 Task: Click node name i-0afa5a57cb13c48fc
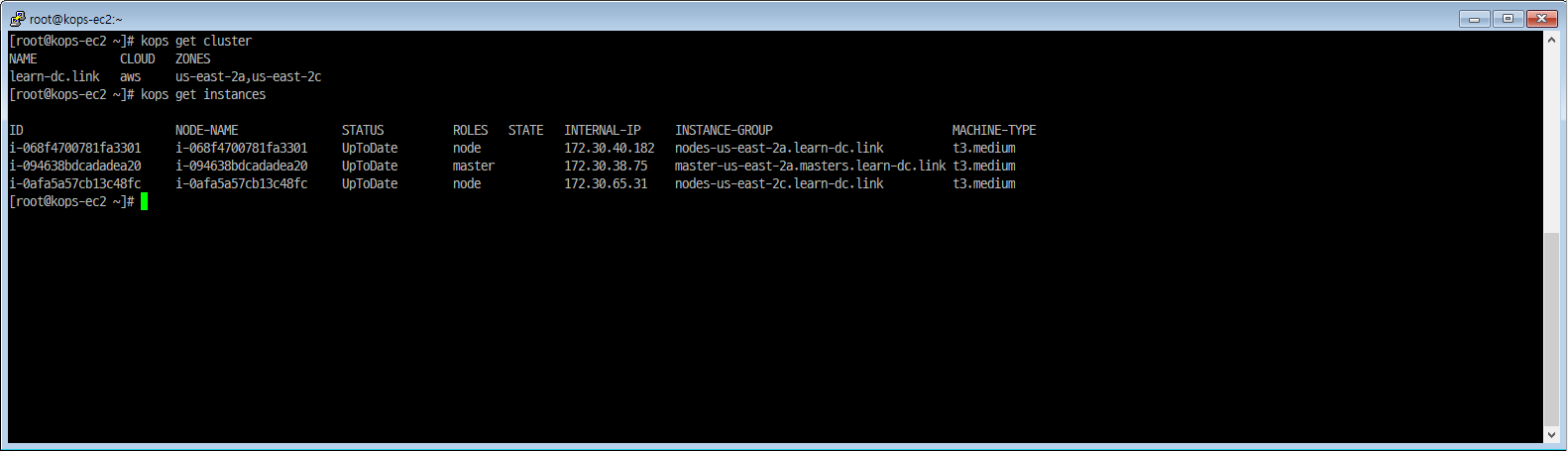pyautogui.click(x=242, y=183)
